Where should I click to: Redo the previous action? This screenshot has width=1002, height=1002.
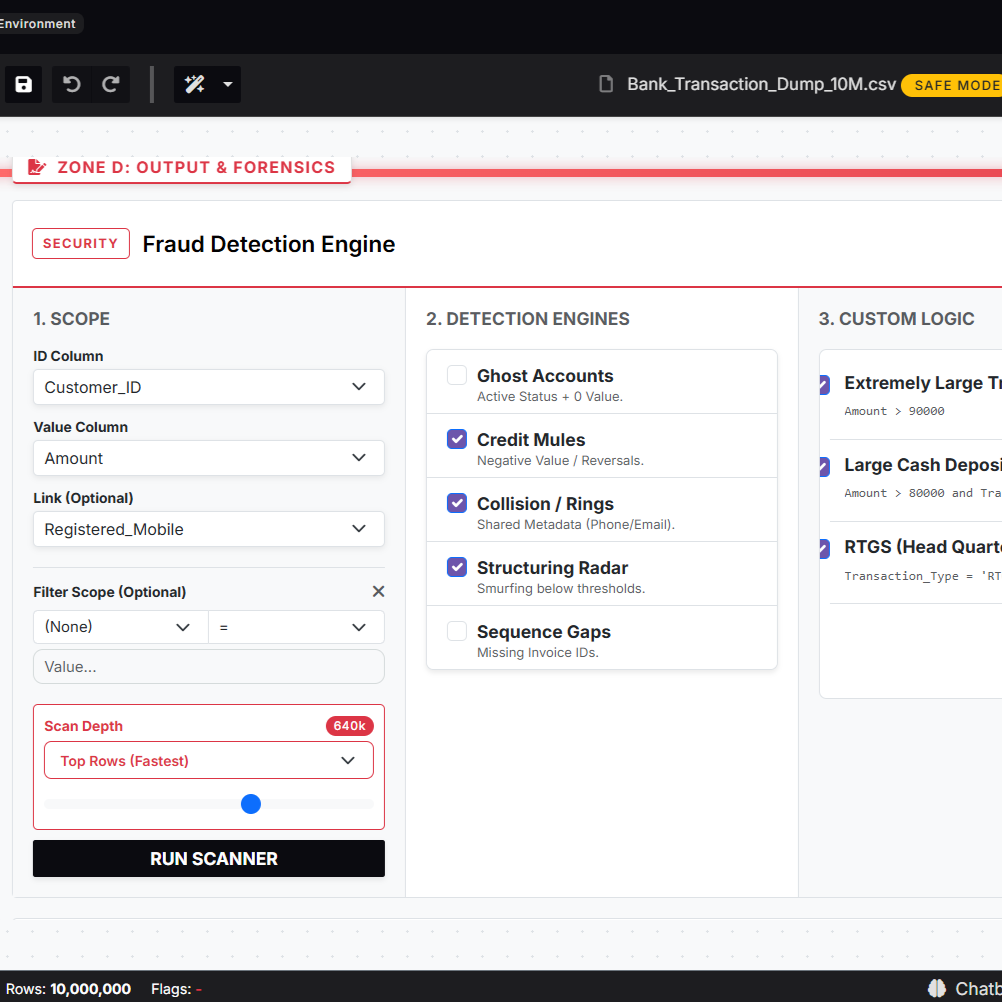pos(111,85)
